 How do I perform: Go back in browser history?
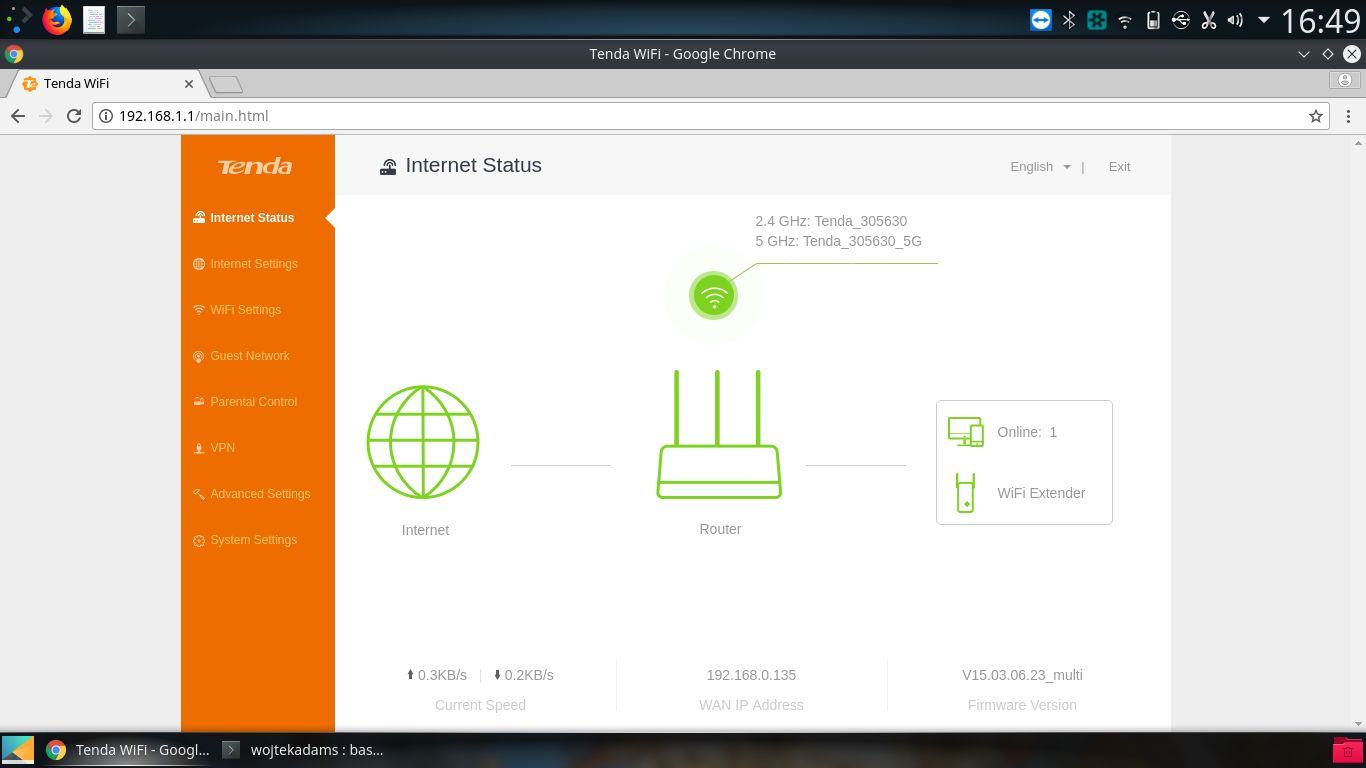click(x=17, y=116)
